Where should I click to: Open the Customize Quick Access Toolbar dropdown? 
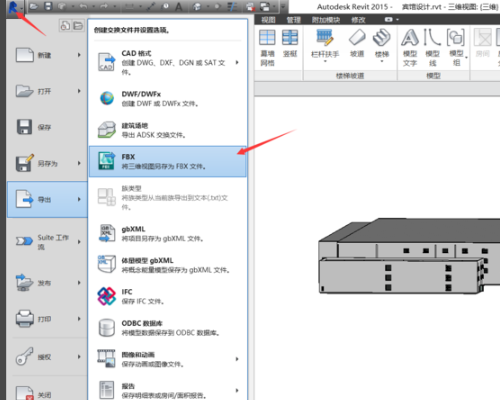283,7
